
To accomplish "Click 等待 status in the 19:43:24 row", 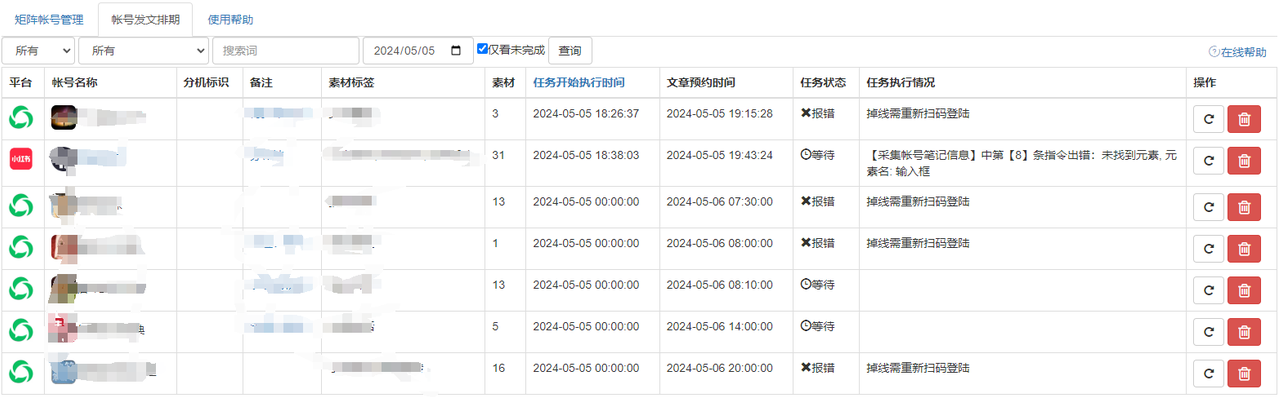I will tap(817, 156).
